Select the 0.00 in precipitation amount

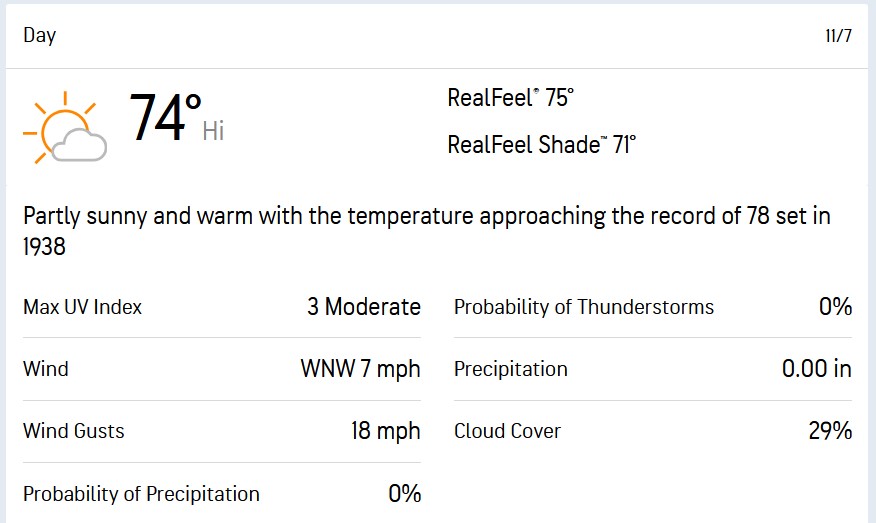coord(816,369)
